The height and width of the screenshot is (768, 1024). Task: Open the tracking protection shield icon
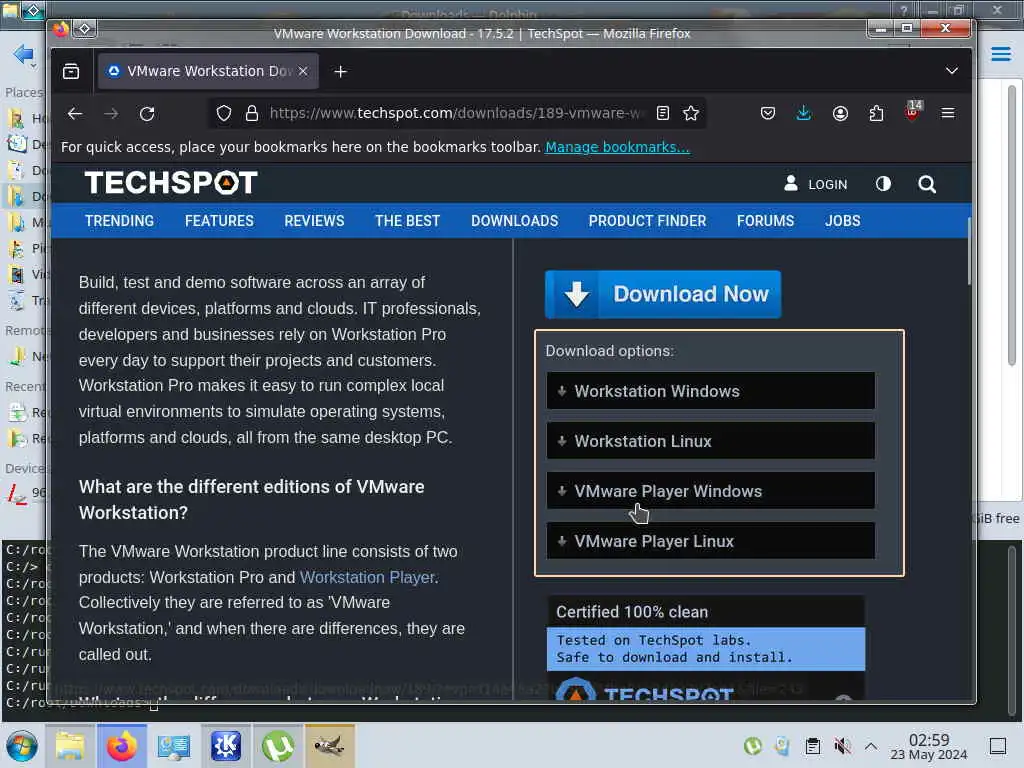click(224, 114)
